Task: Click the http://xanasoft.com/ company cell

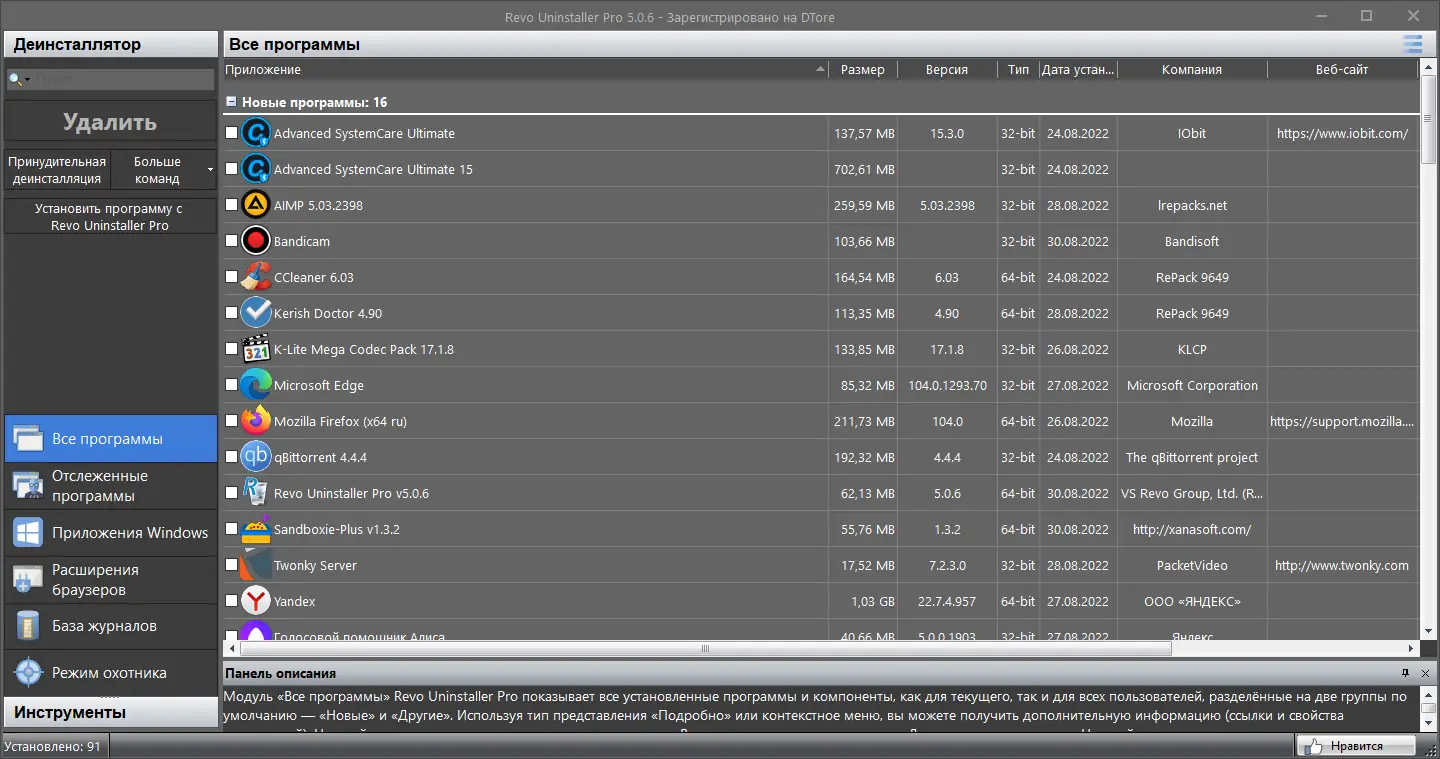Action: [x=1192, y=529]
